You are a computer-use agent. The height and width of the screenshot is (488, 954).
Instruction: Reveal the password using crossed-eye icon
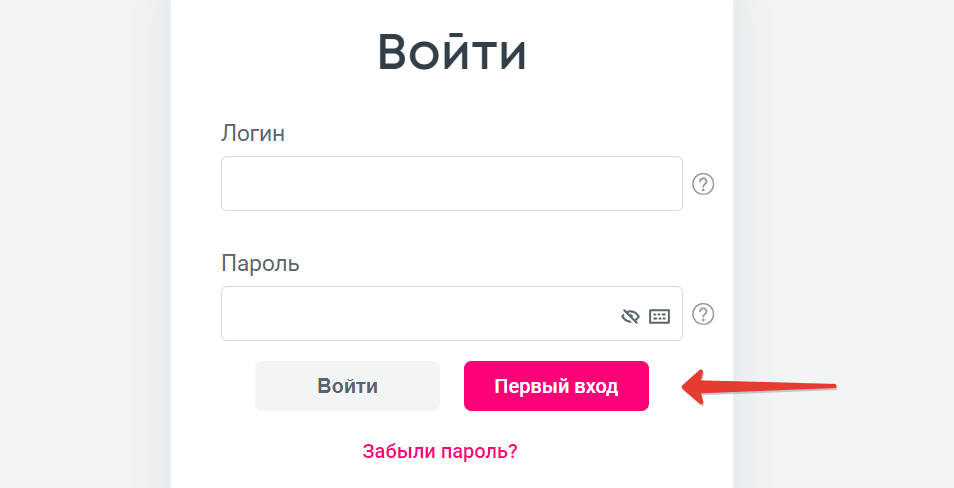tap(630, 317)
